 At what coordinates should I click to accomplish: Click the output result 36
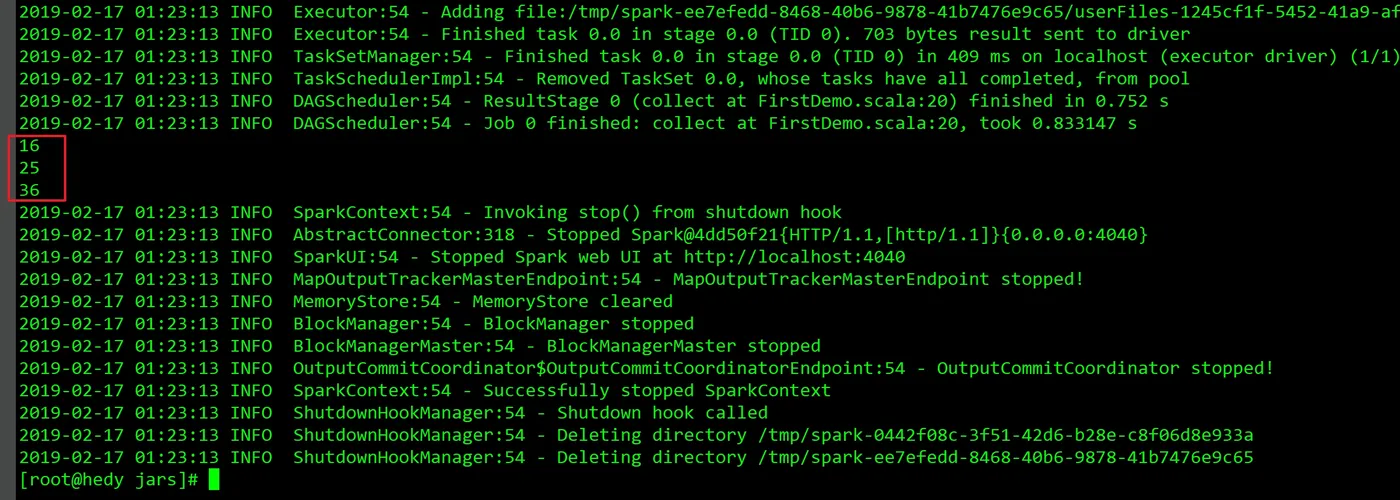pos(29,190)
